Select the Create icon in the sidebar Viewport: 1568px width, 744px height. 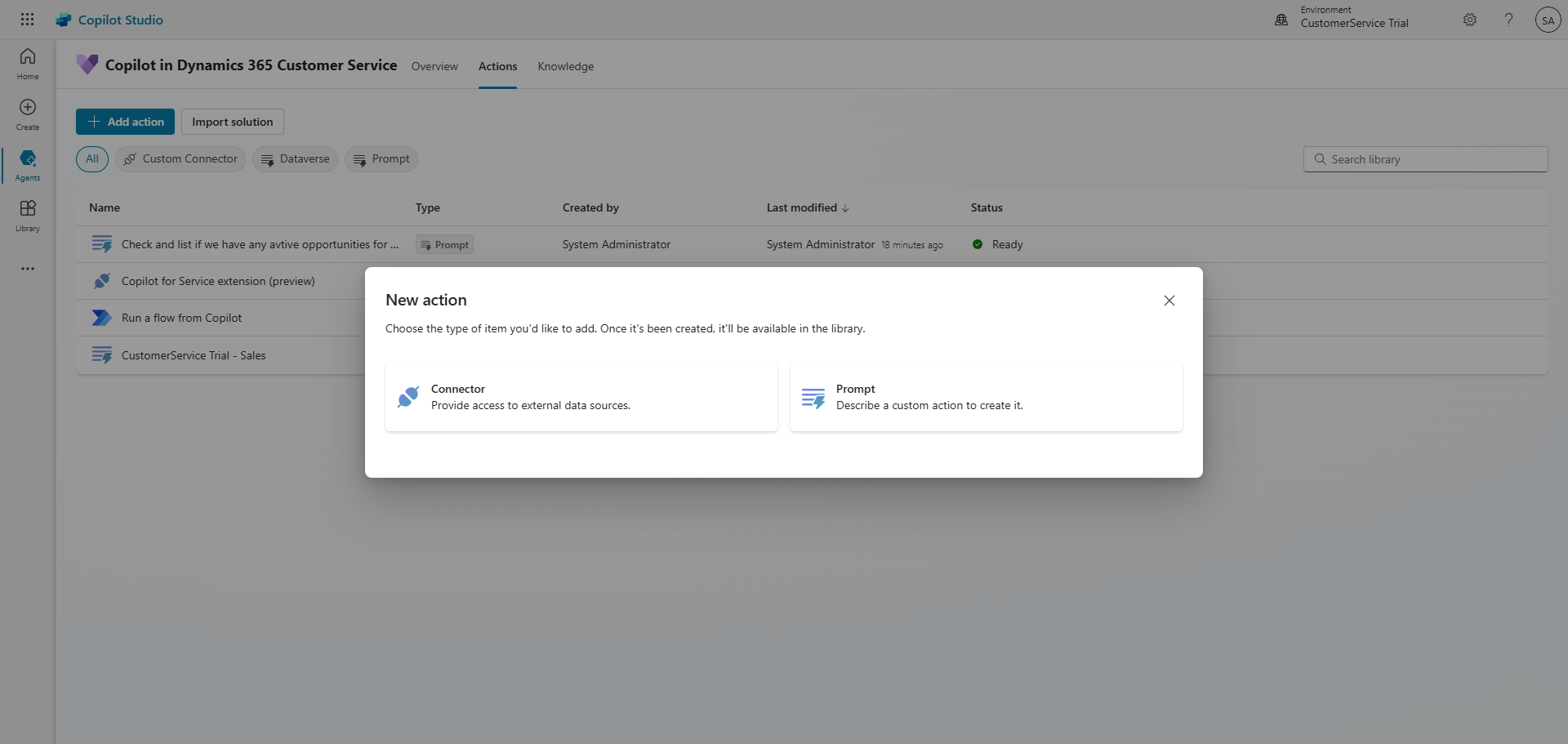[x=27, y=113]
